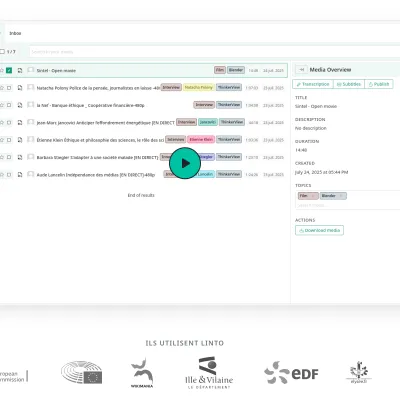This screenshot has width=400, height=400.
Task: Check the Étienne Klein row checkbox
Action: click(9, 140)
